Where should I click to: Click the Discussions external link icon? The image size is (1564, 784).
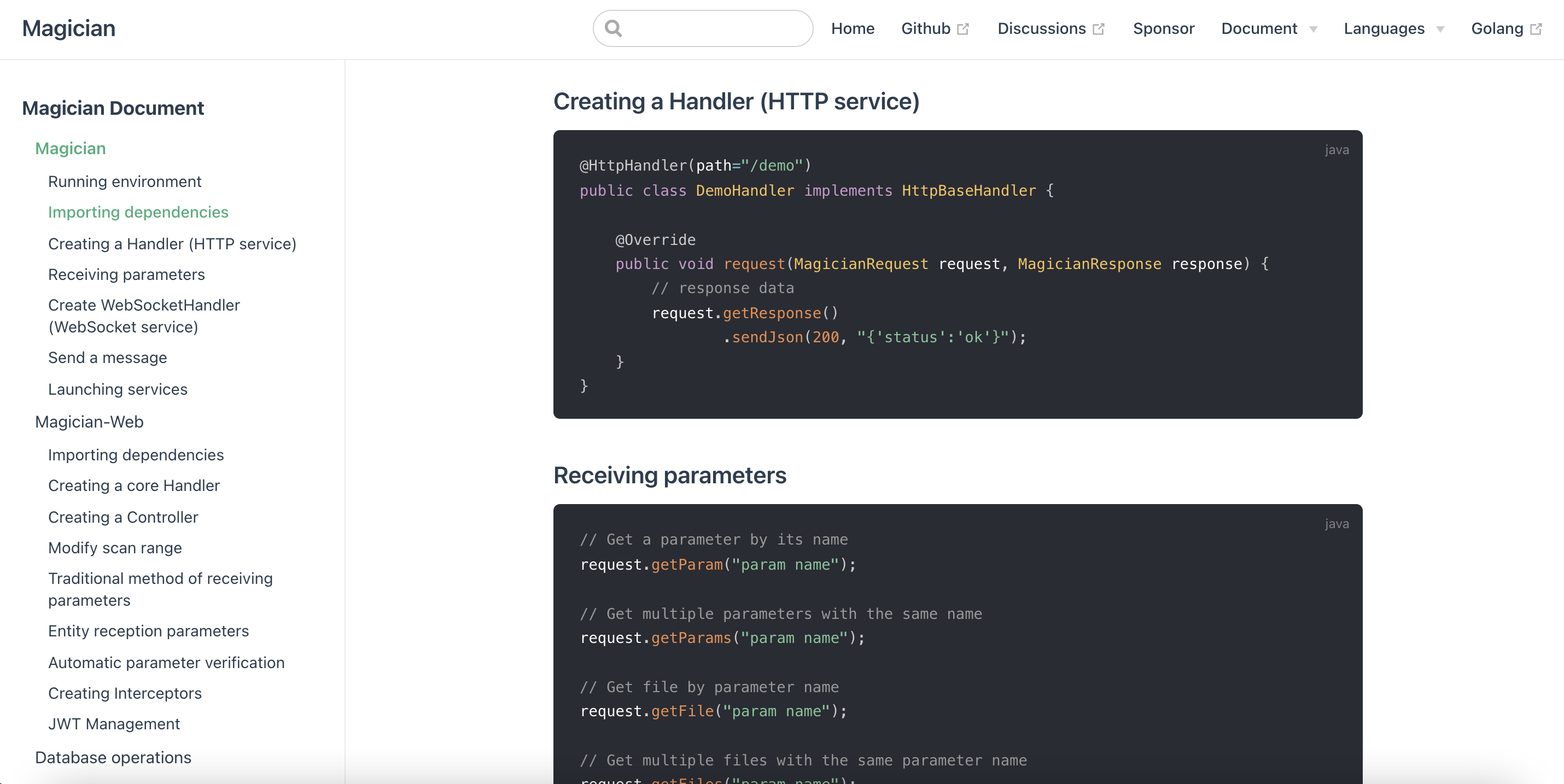point(1098,29)
